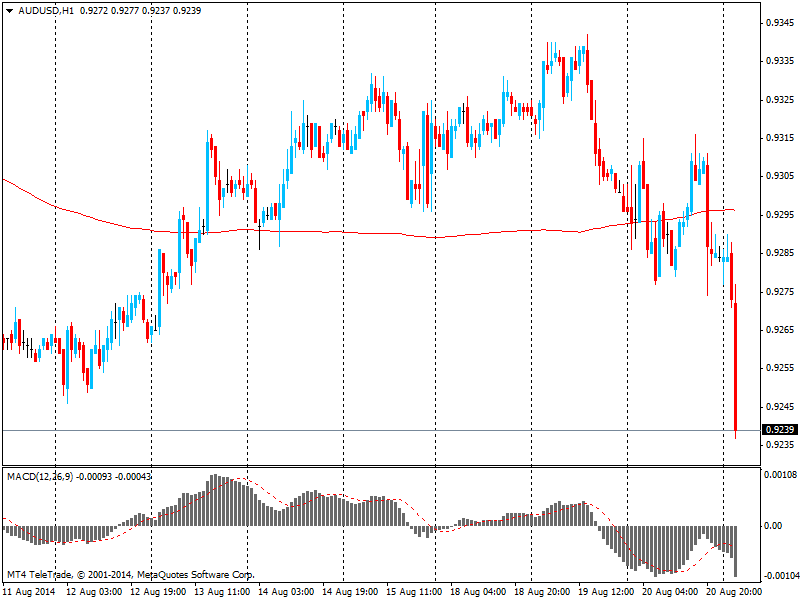Click the 20 Aug 20:00 time label
This screenshot has width=800, height=600.
point(734,592)
